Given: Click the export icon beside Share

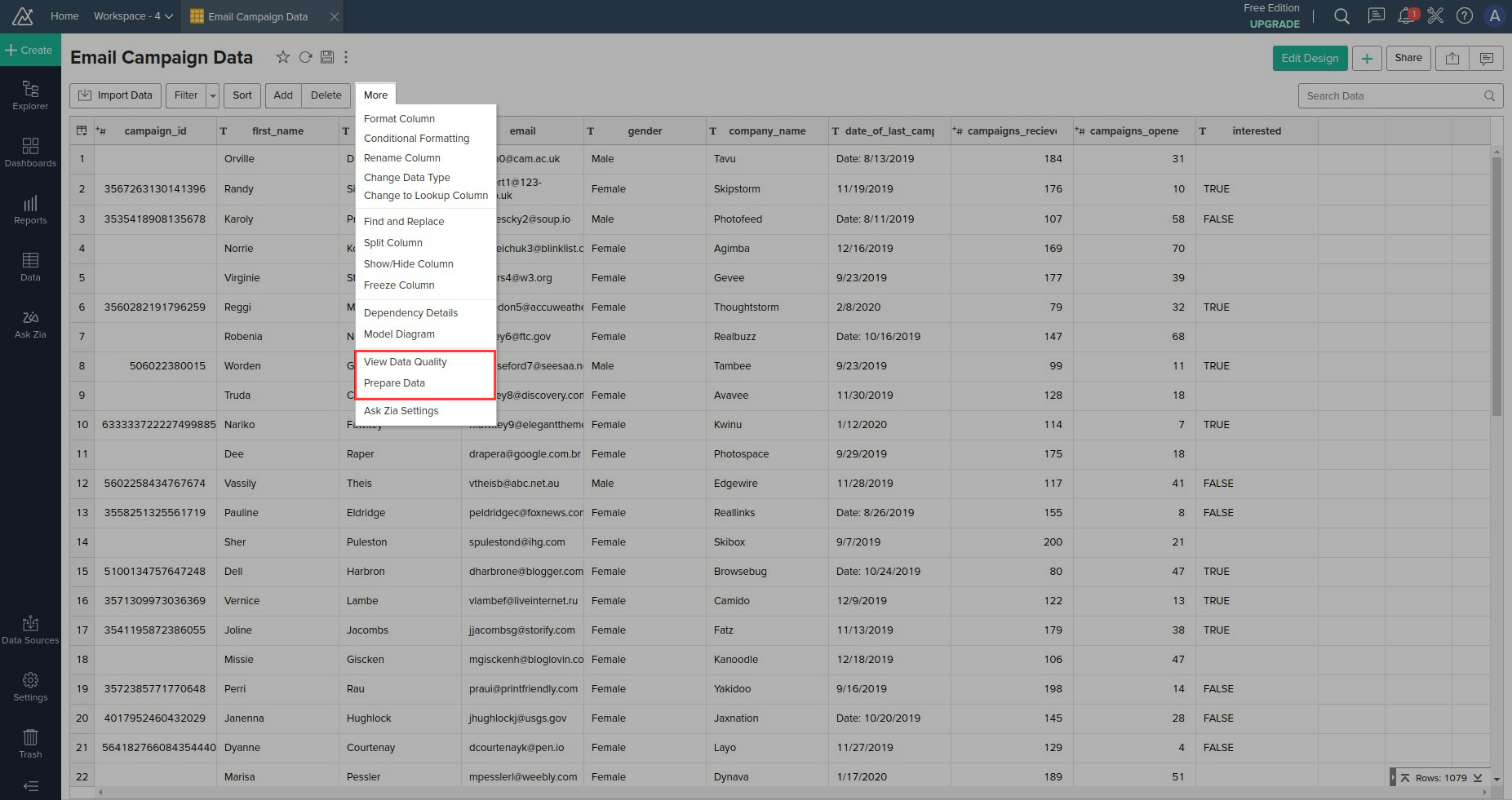Looking at the screenshot, I should pos(1452,58).
